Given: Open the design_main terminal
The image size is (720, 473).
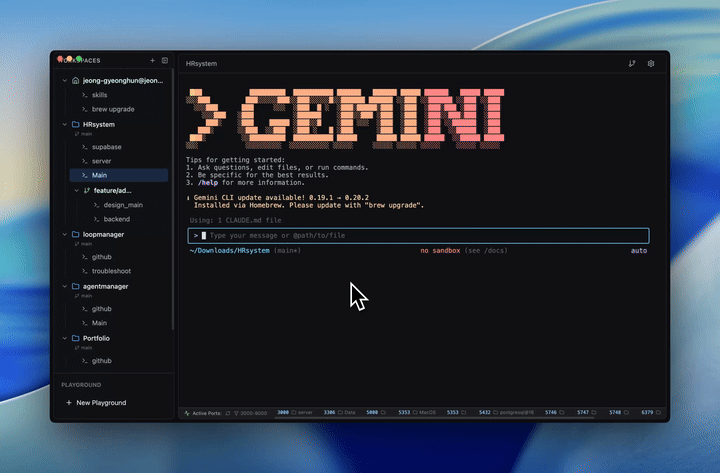Looking at the screenshot, I should [x=124, y=205].
